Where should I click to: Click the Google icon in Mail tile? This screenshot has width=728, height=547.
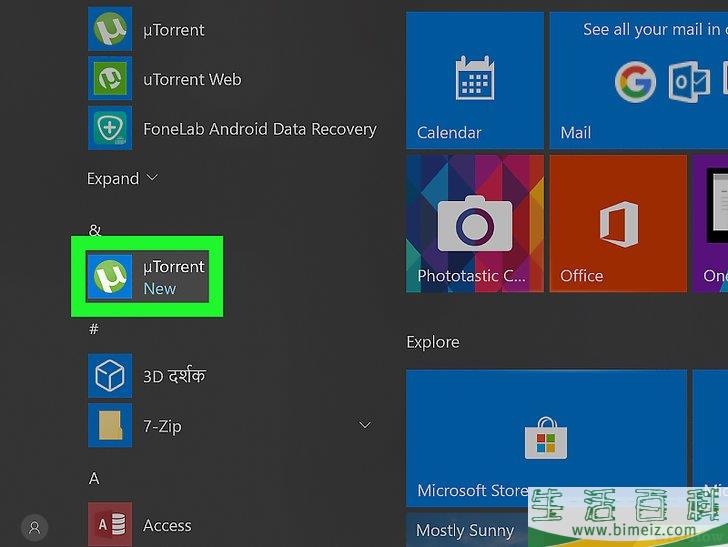[635, 82]
